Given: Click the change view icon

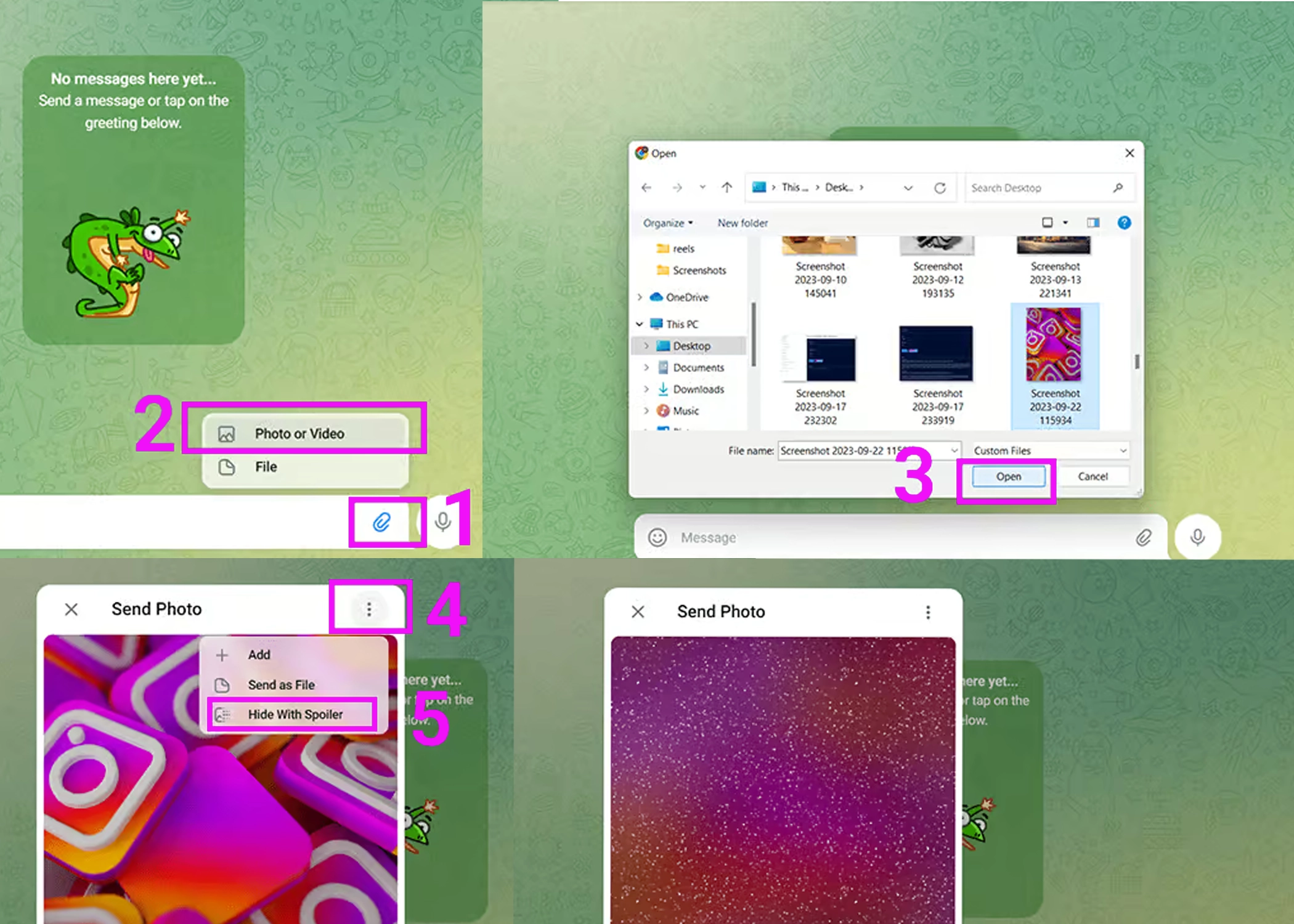Looking at the screenshot, I should (1047, 222).
